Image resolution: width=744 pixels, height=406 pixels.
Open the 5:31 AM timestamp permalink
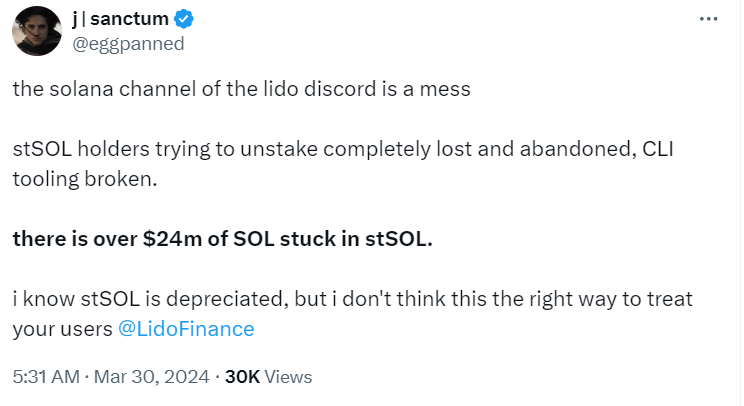tap(46, 377)
